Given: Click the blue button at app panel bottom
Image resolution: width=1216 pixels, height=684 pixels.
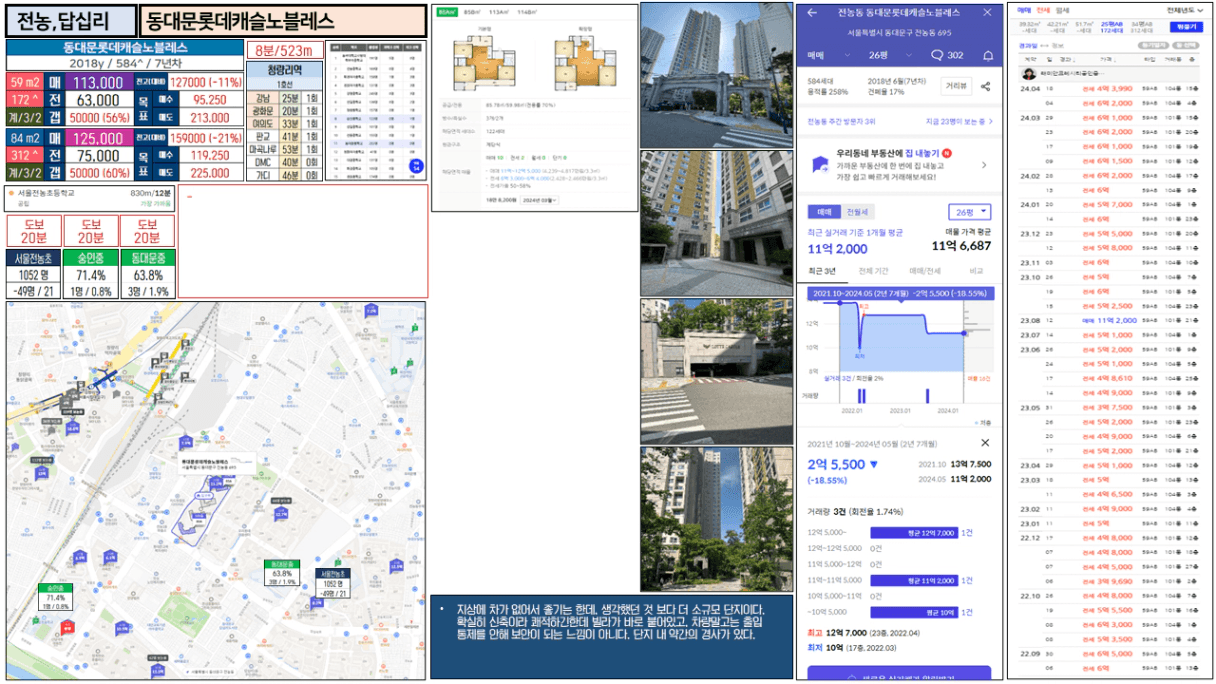Looking at the screenshot, I should 899,673.
